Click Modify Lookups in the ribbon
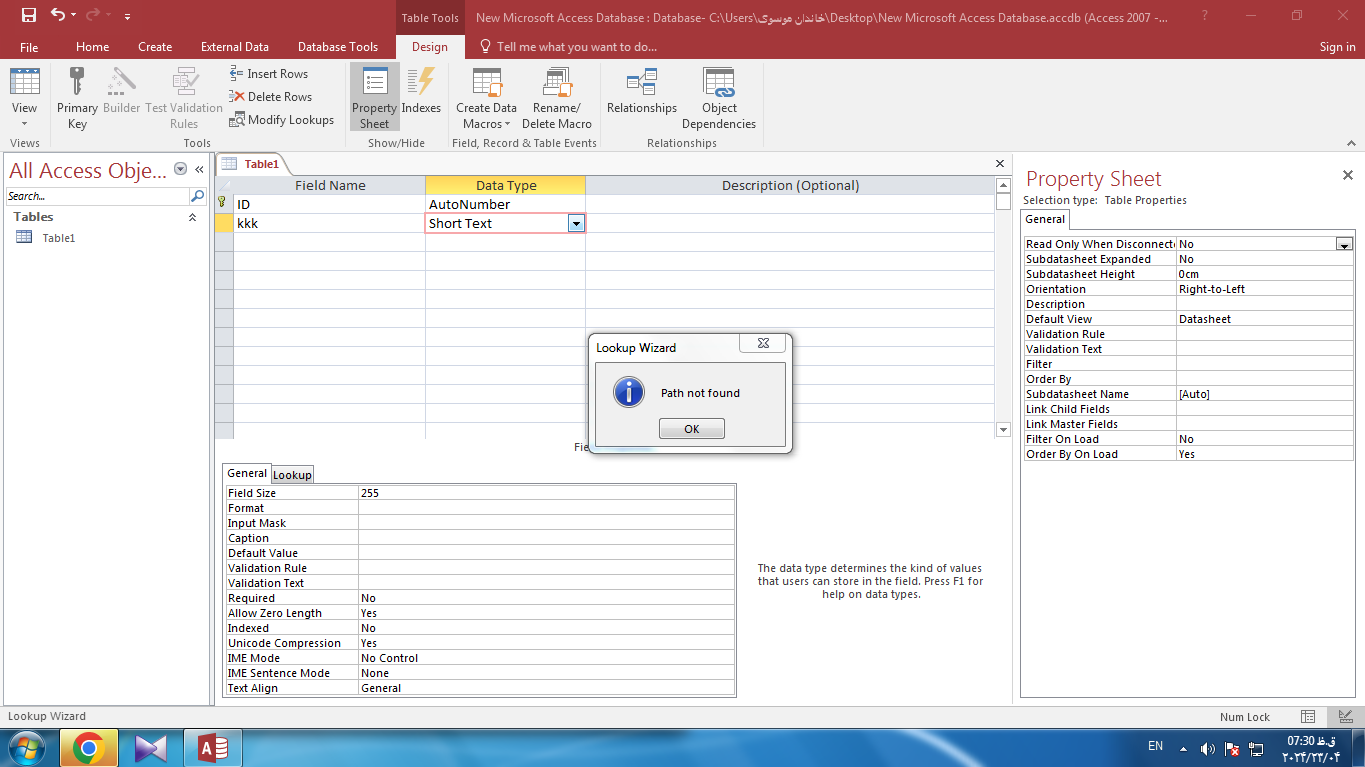The image size is (1365, 767). coord(282,120)
